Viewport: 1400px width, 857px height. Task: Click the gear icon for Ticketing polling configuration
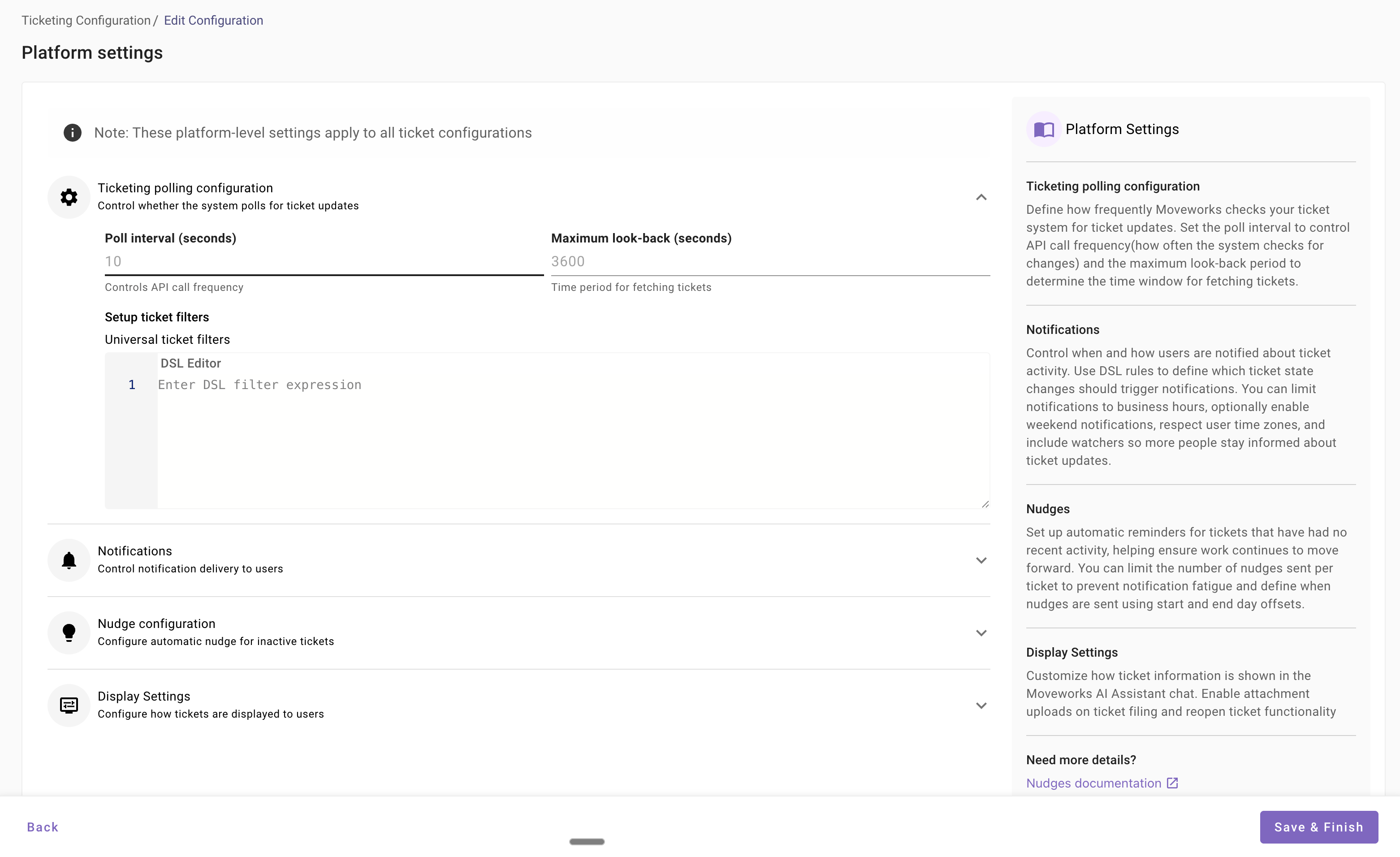click(x=69, y=197)
